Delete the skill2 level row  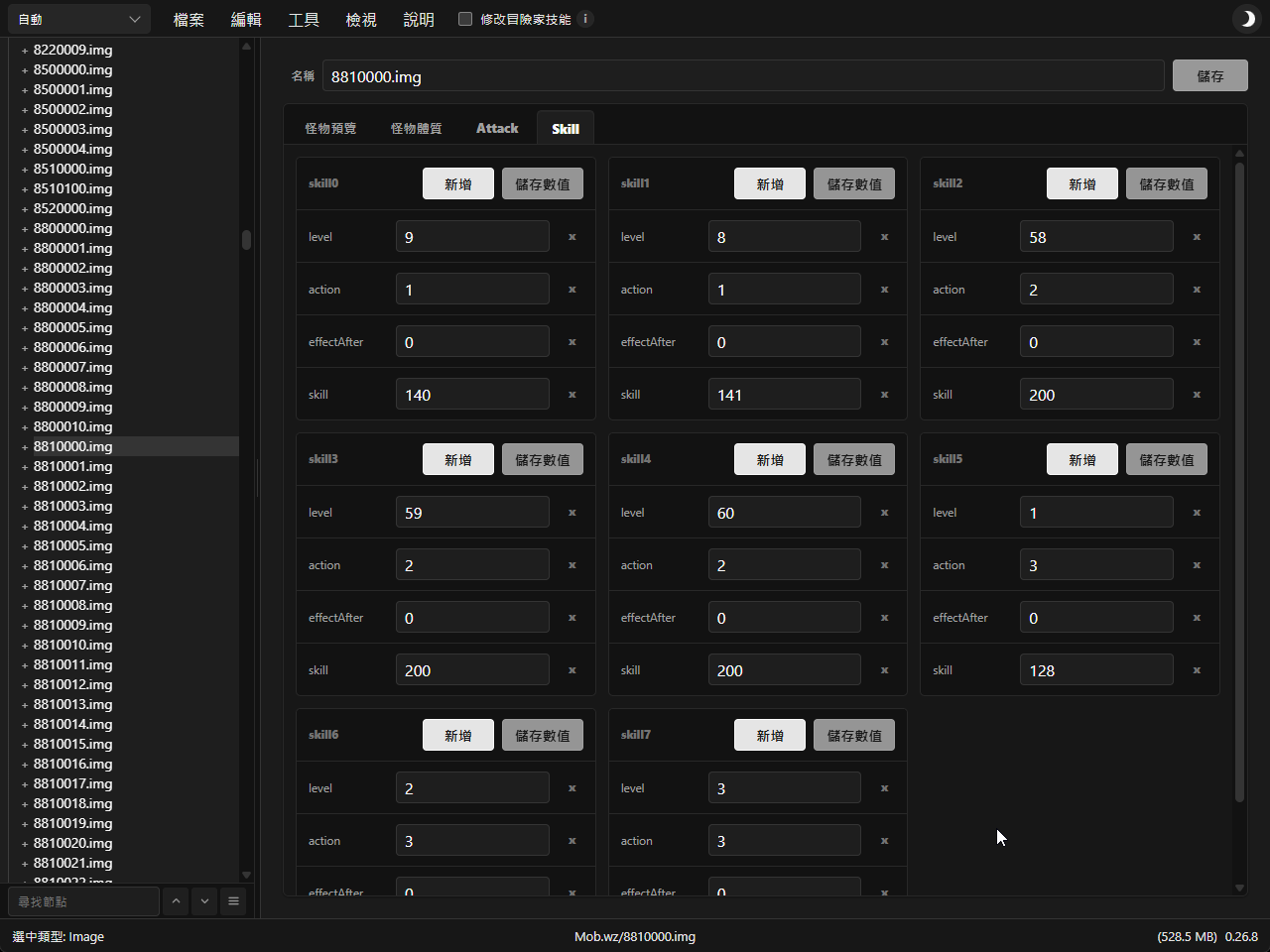point(1197,237)
